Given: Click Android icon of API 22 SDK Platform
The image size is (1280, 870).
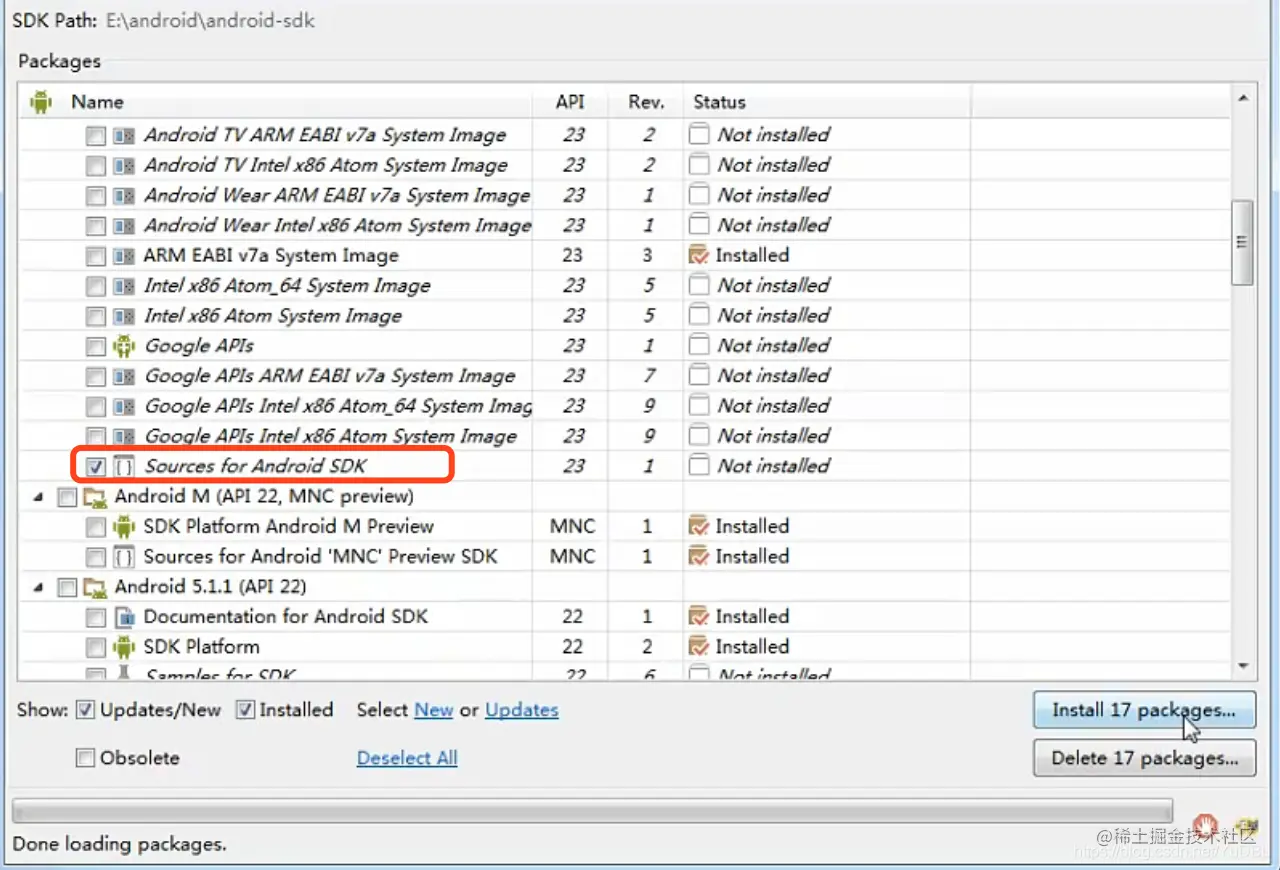Looking at the screenshot, I should click(124, 647).
